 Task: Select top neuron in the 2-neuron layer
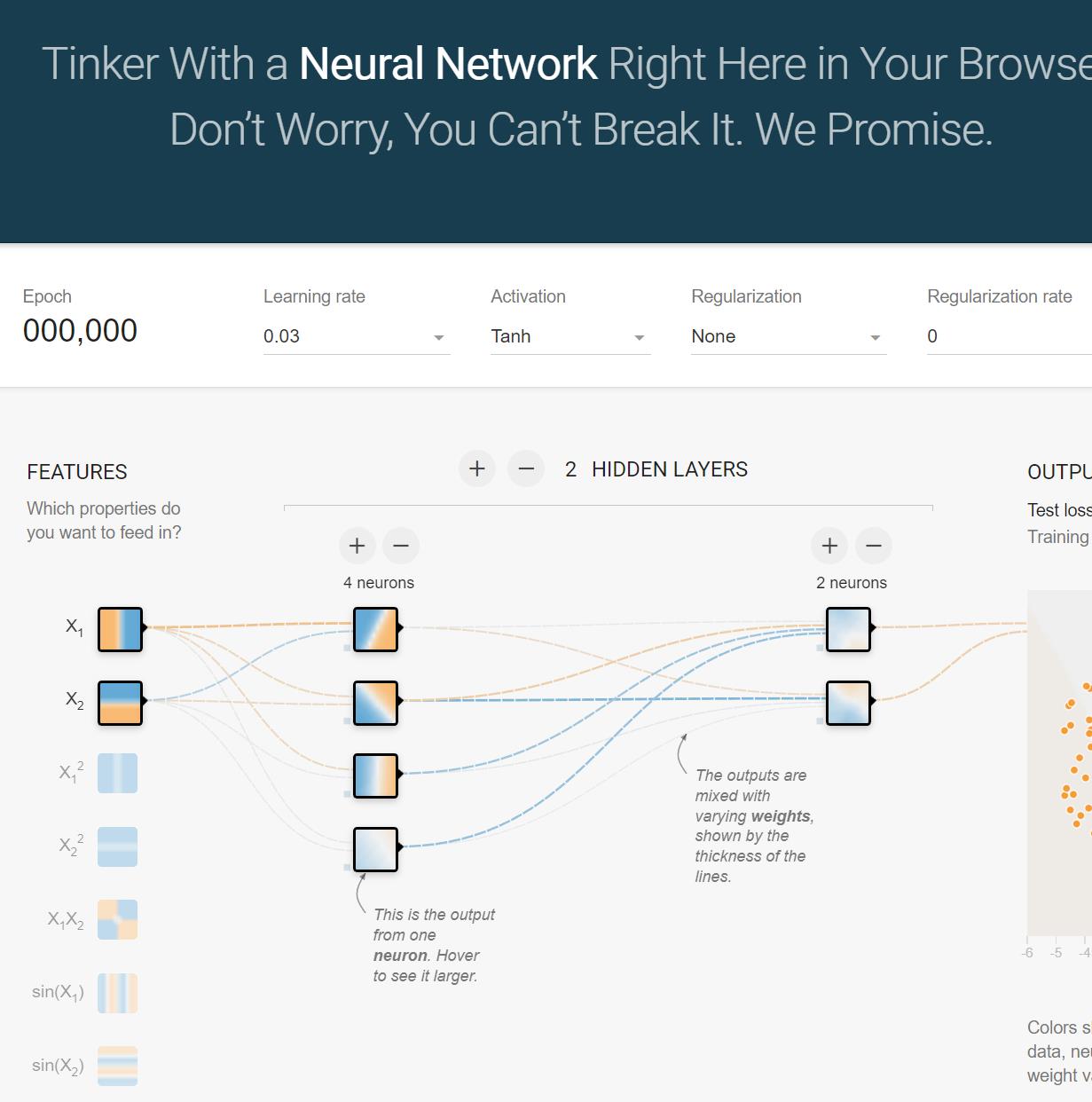coord(848,629)
